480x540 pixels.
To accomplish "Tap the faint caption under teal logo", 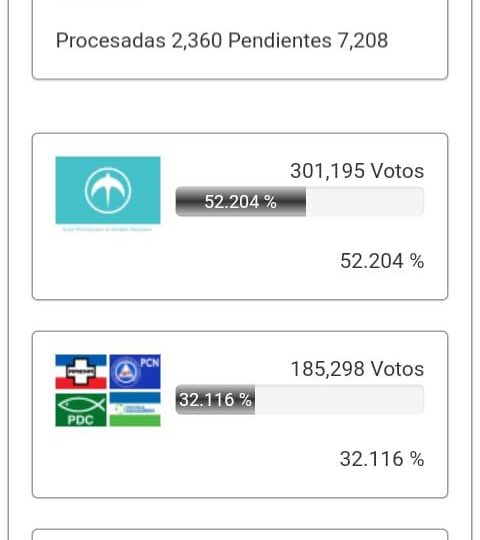I will point(107,229).
